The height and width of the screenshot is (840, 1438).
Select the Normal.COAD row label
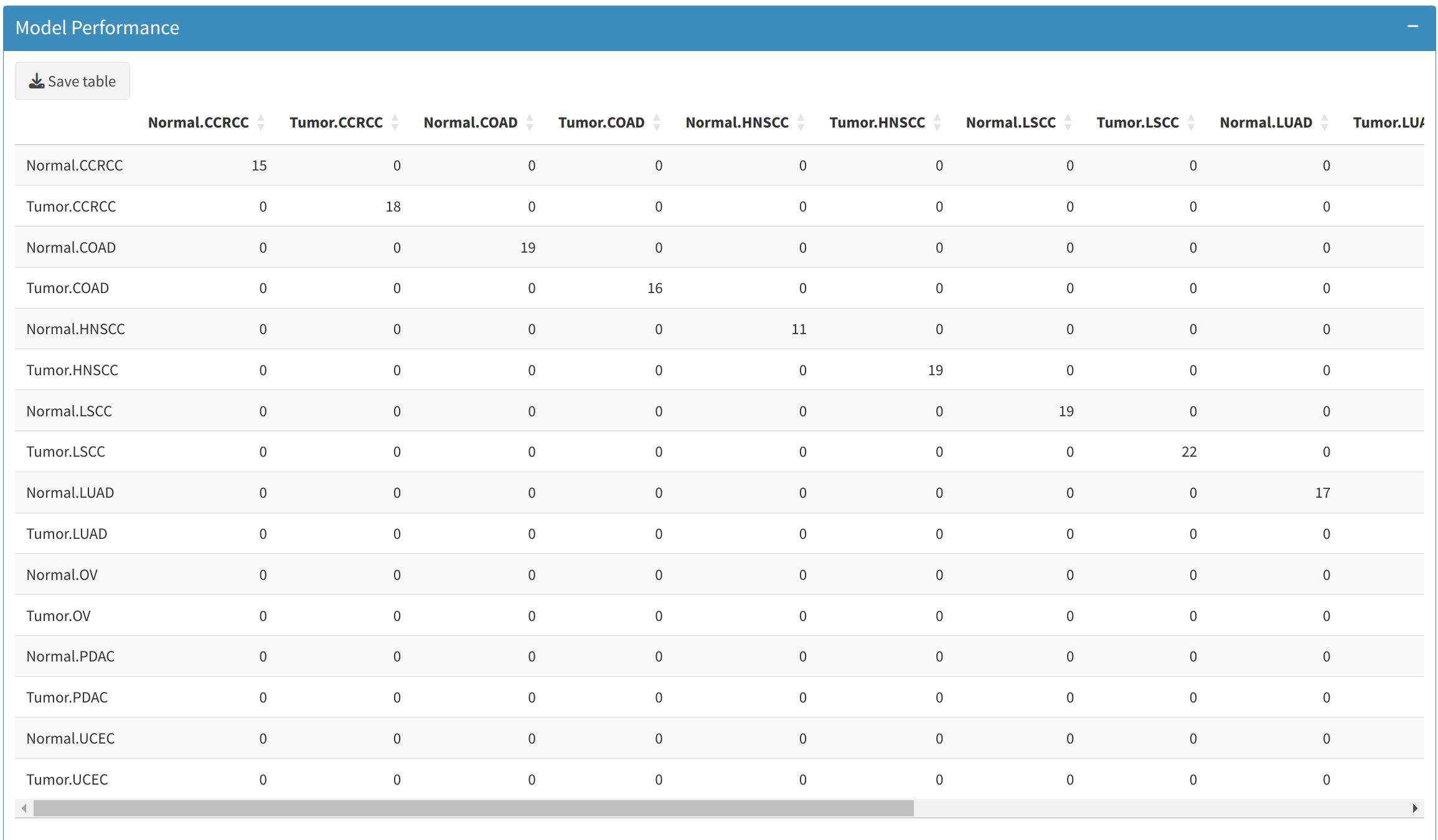pyautogui.click(x=71, y=248)
